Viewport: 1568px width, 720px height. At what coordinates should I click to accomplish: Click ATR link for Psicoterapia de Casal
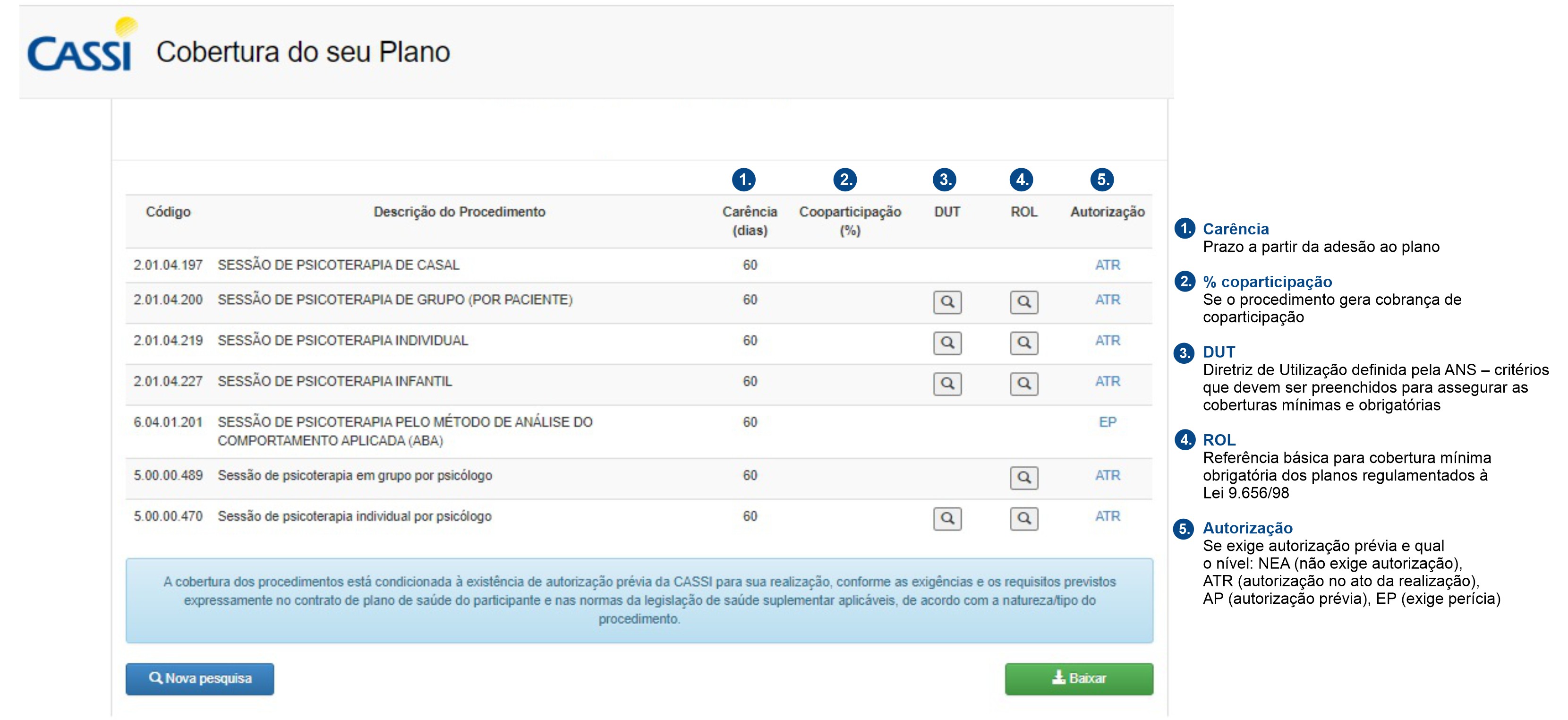tap(1107, 265)
